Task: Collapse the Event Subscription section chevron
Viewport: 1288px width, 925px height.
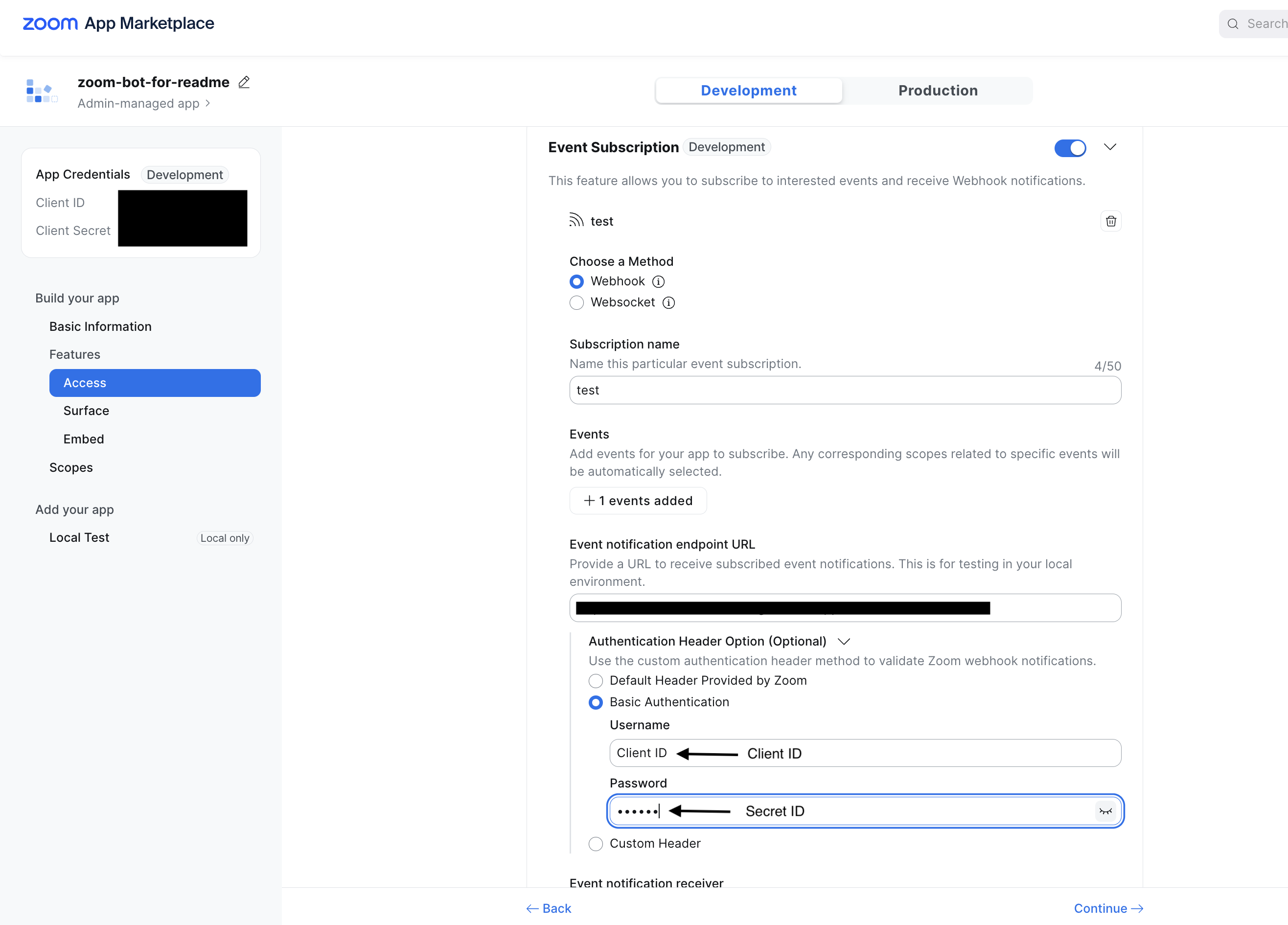Action: pos(1110,147)
